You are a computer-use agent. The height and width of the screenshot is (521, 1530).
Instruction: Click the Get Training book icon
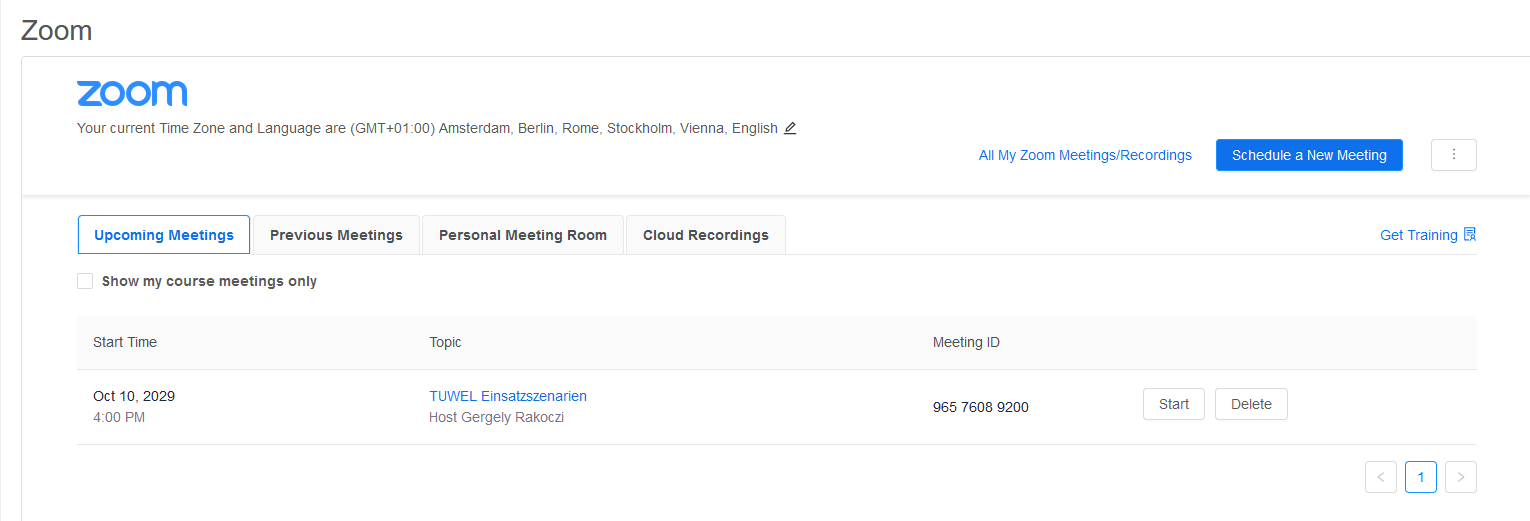tap(1469, 235)
